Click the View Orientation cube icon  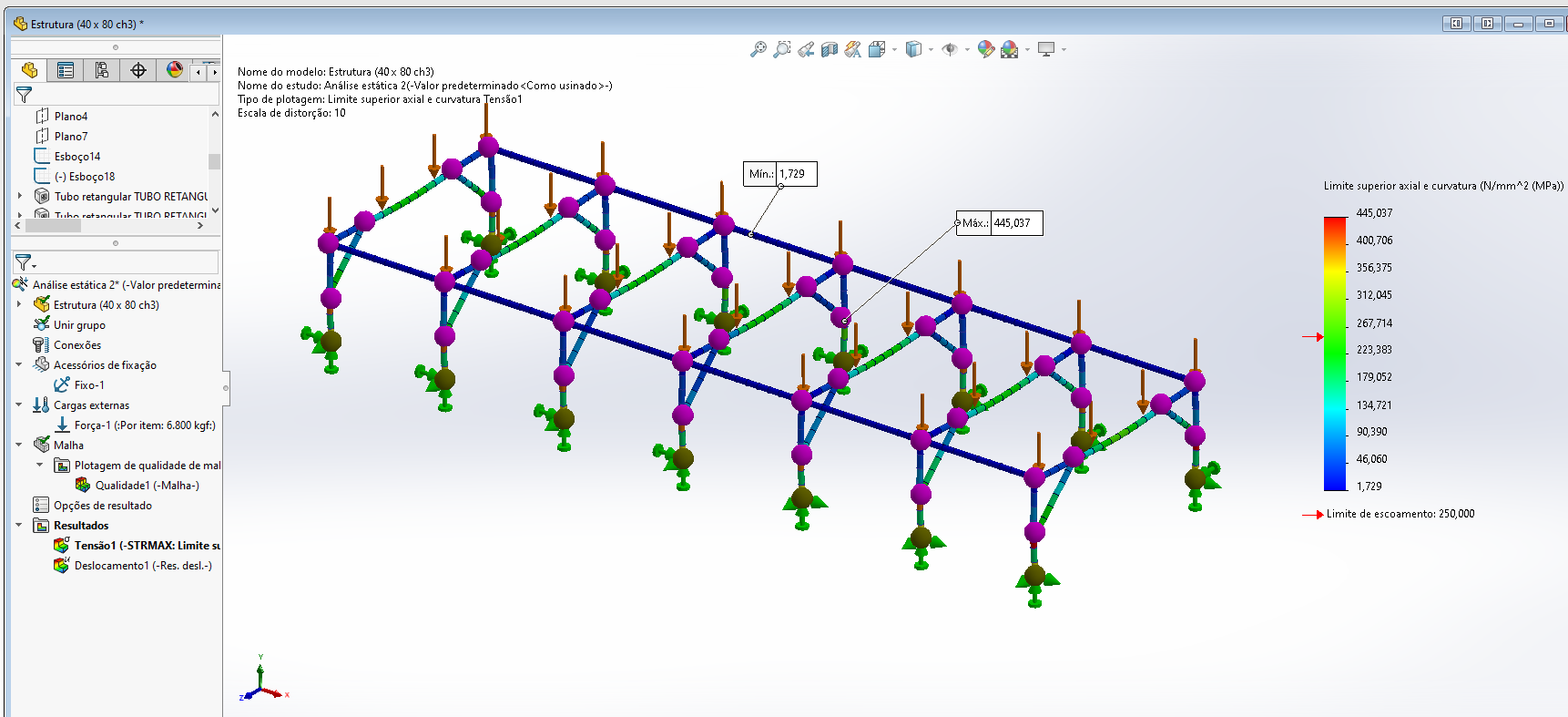click(x=877, y=49)
